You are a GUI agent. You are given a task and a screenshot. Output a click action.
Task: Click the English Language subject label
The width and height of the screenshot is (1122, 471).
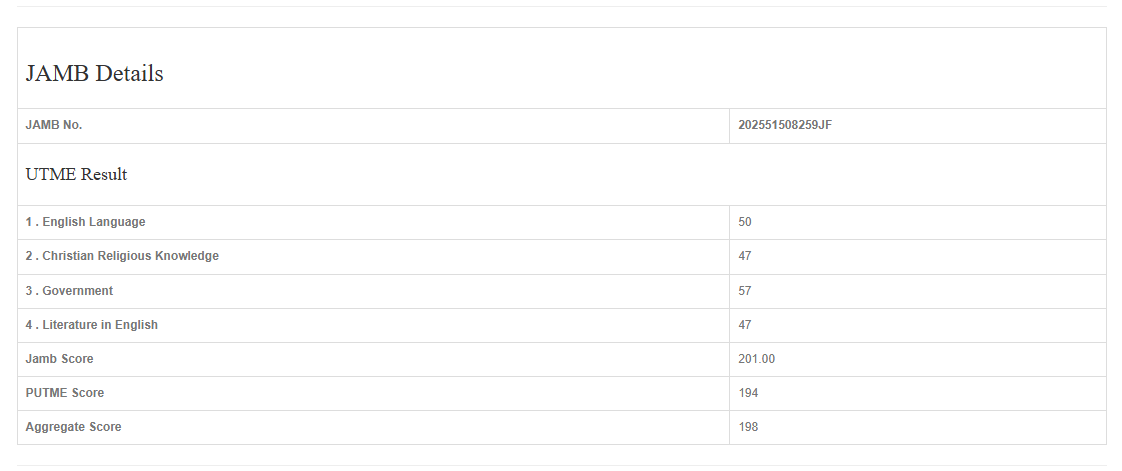pos(85,222)
